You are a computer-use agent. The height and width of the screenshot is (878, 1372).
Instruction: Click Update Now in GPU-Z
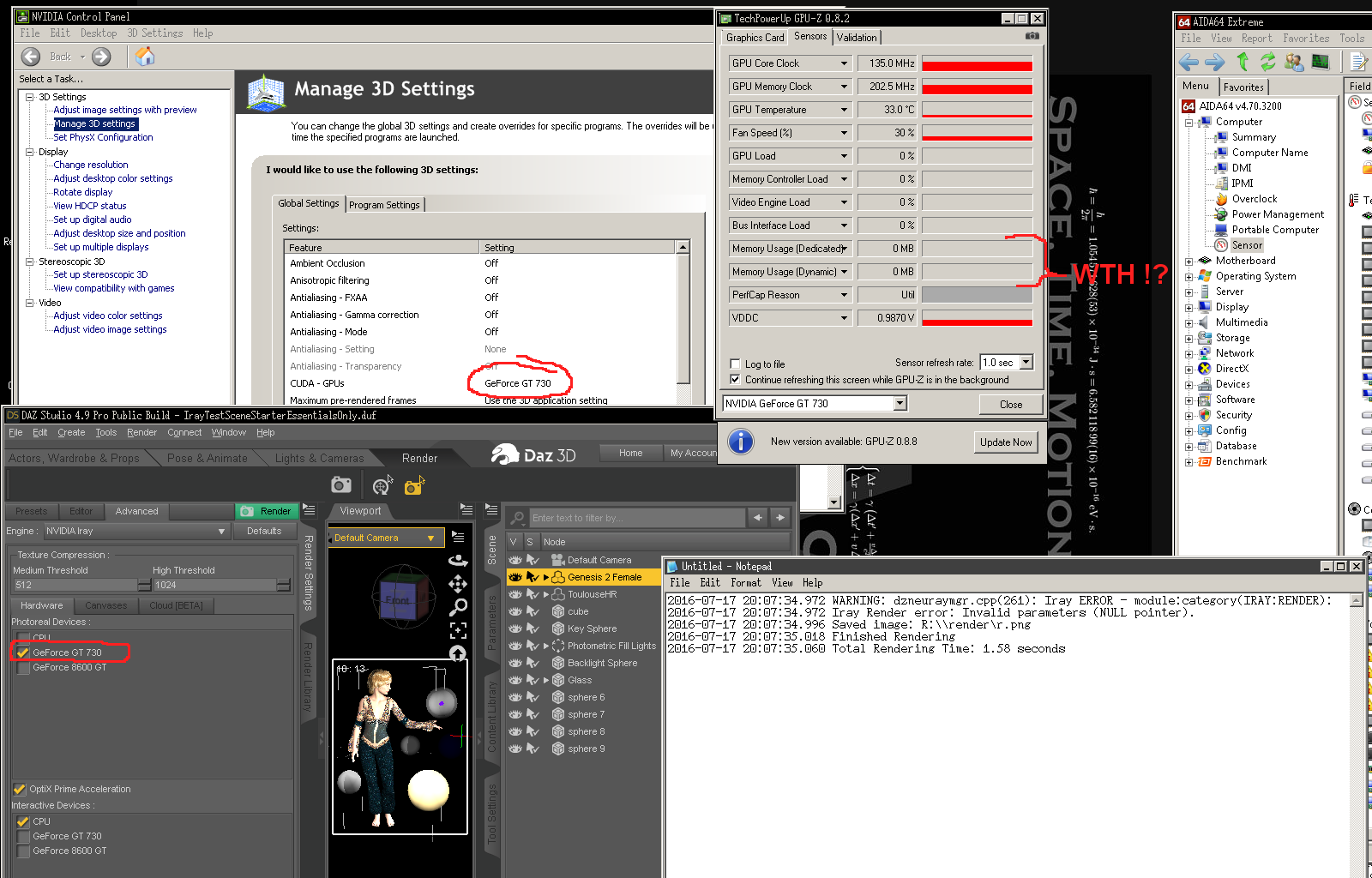point(1006,442)
